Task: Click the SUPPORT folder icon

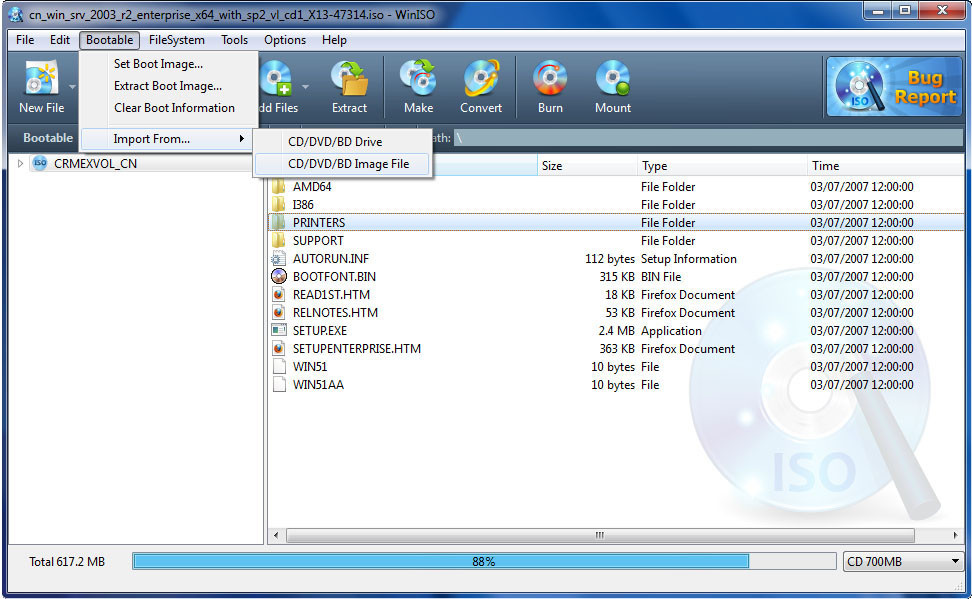Action: click(x=279, y=240)
